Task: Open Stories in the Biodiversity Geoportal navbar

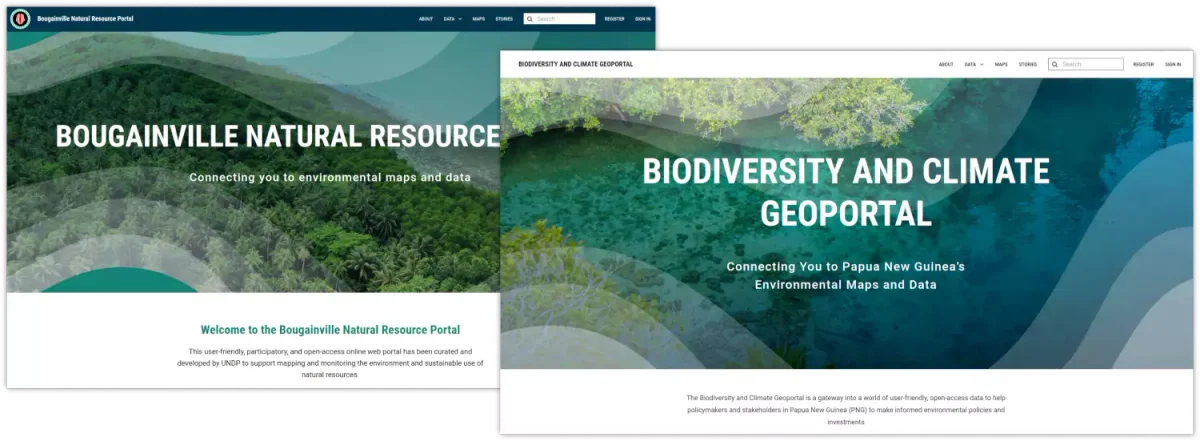Action: (1028, 64)
